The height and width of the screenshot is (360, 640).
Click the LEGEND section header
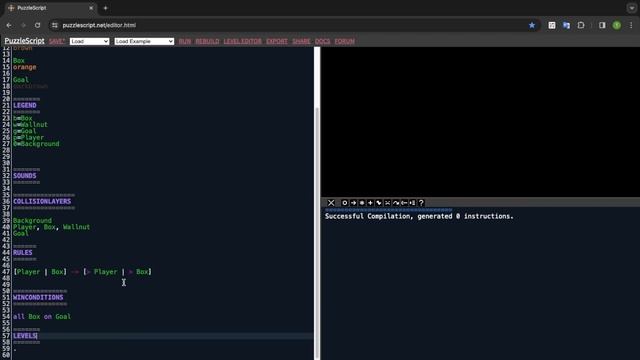pos(25,105)
